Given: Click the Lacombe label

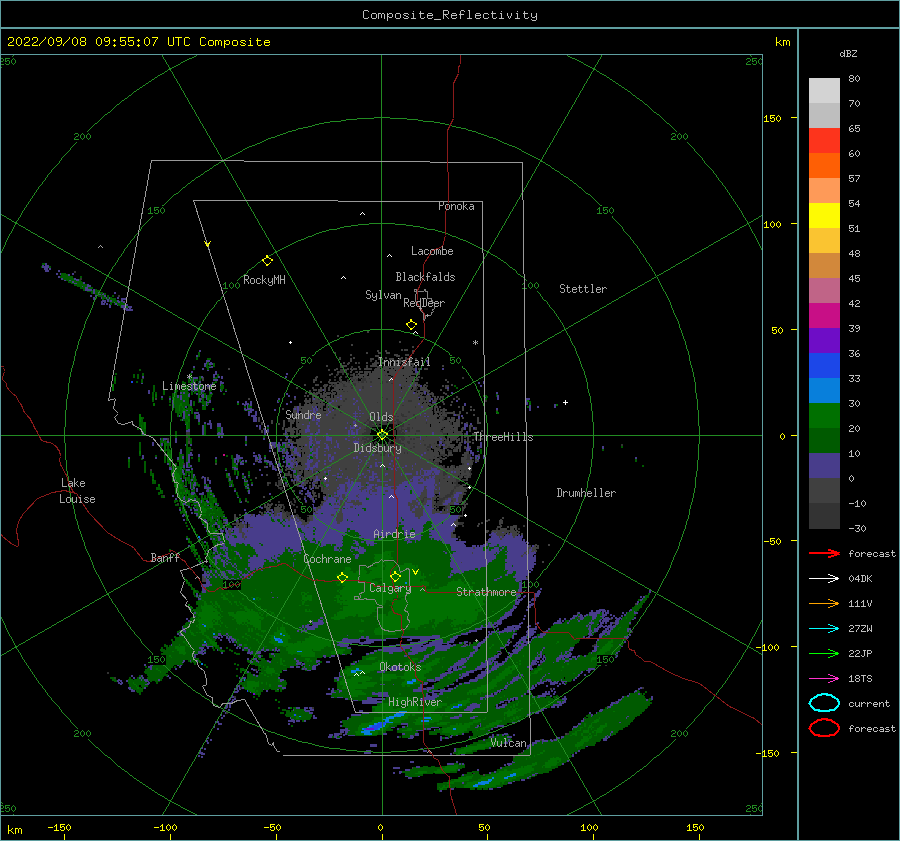Looking at the screenshot, I should click(x=432, y=251).
